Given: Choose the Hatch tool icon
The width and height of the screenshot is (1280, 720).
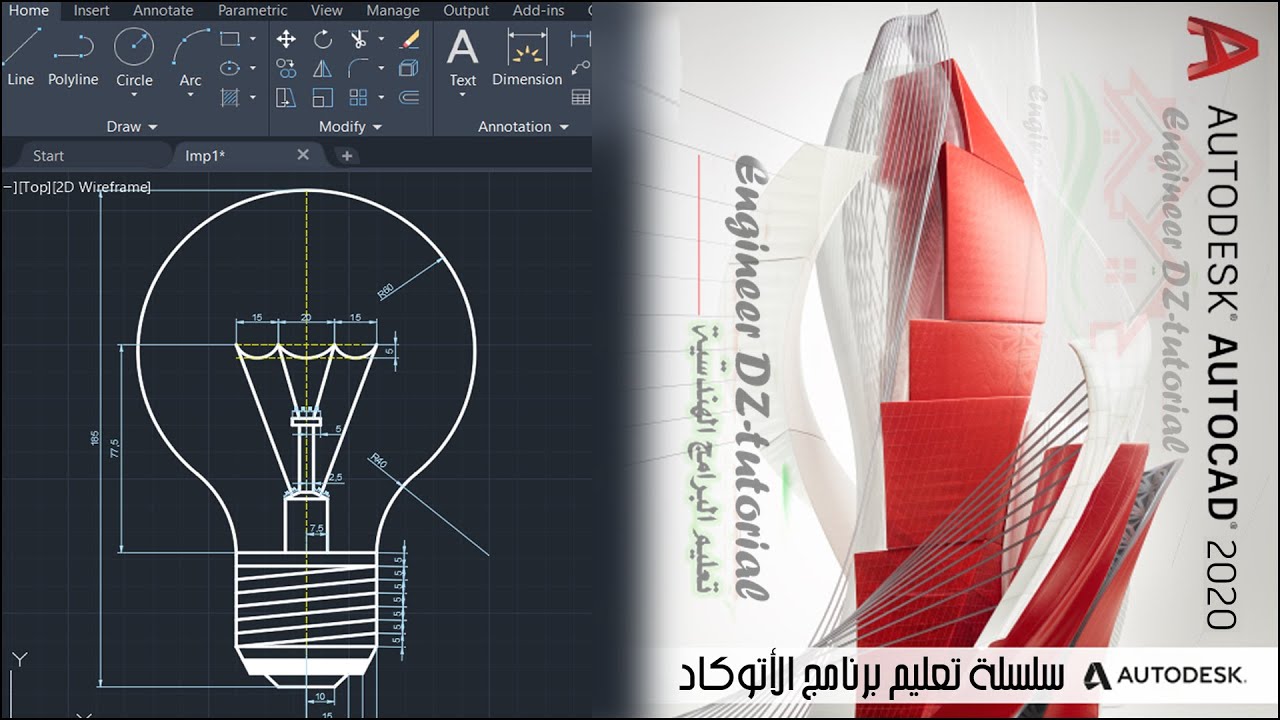Looking at the screenshot, I should (230, 97).
